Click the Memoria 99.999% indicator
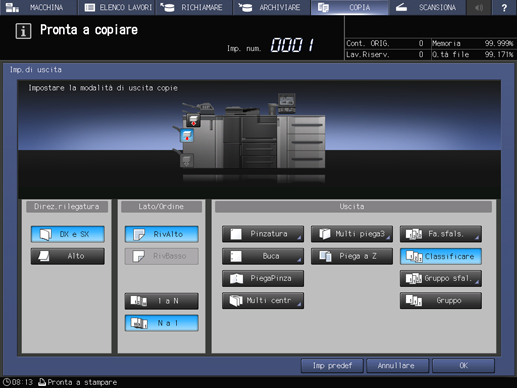The width and height of the screenshot is (517, 388). pos(473,43)
